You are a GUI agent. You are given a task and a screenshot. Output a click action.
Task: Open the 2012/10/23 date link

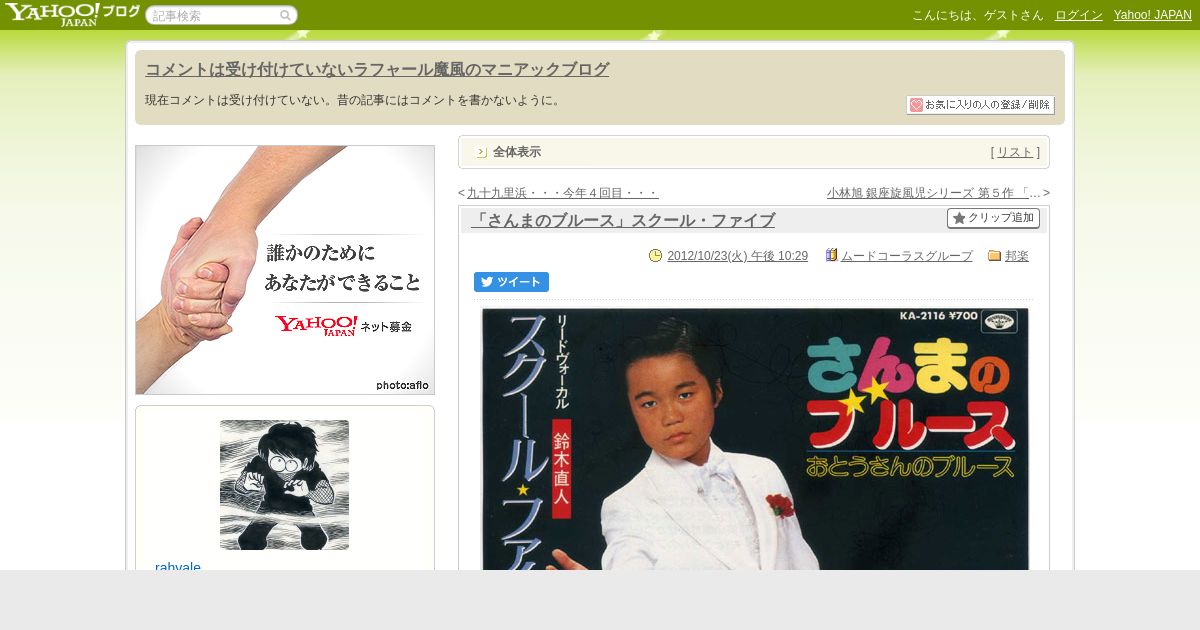click(x=737, y=256)
